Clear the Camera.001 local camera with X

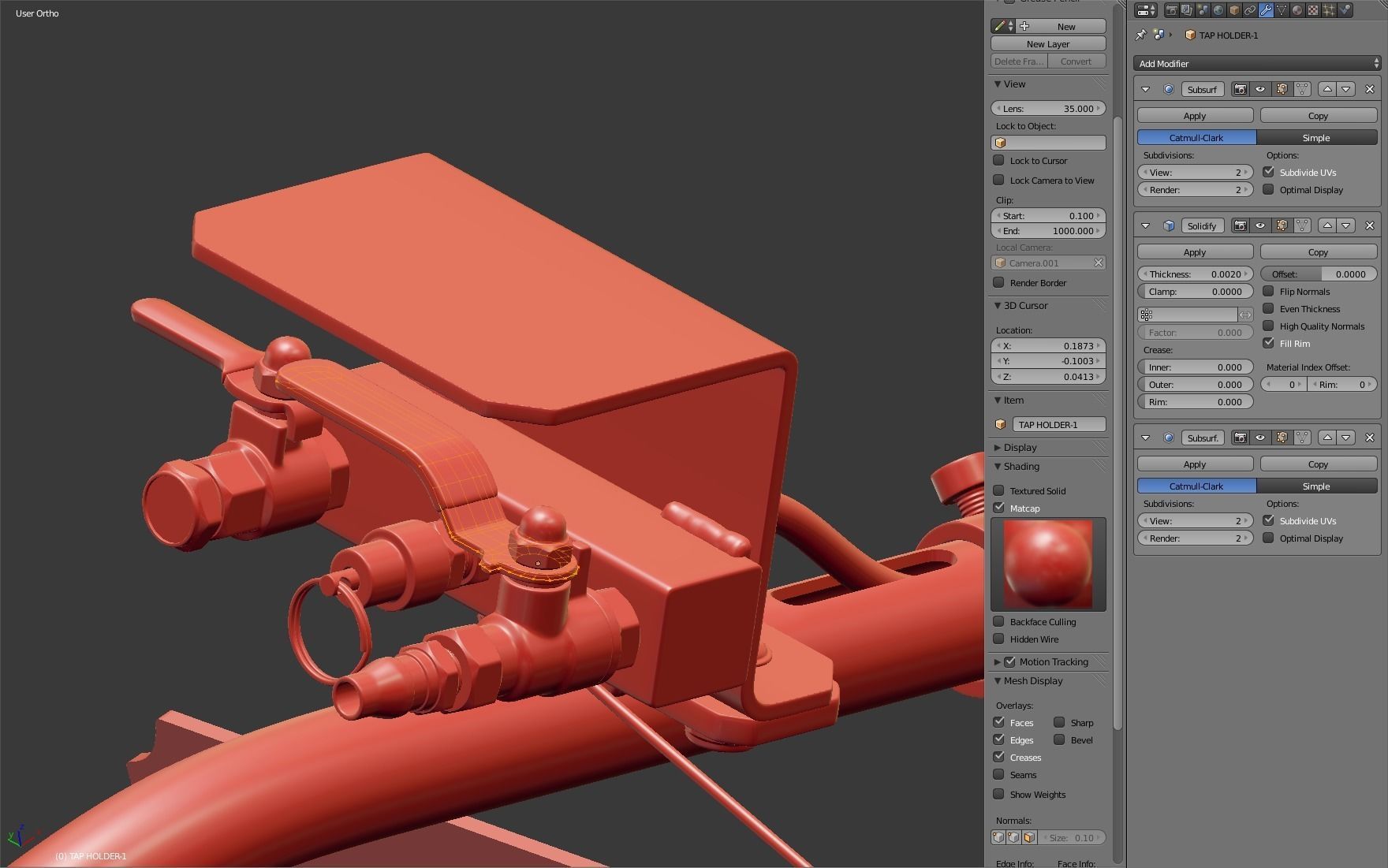[1098, 263]
